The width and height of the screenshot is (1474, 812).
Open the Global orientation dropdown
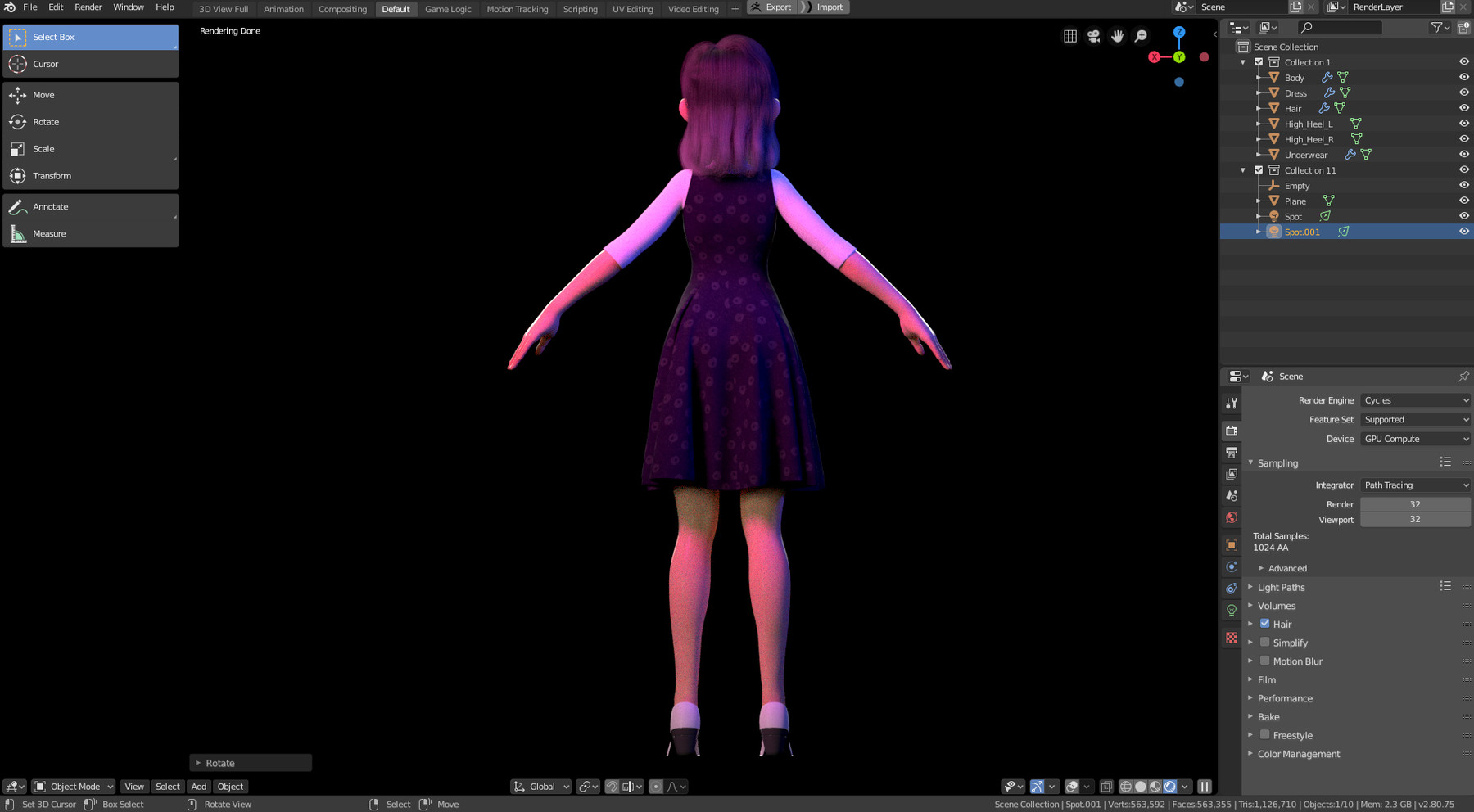[x=541, y=787]
